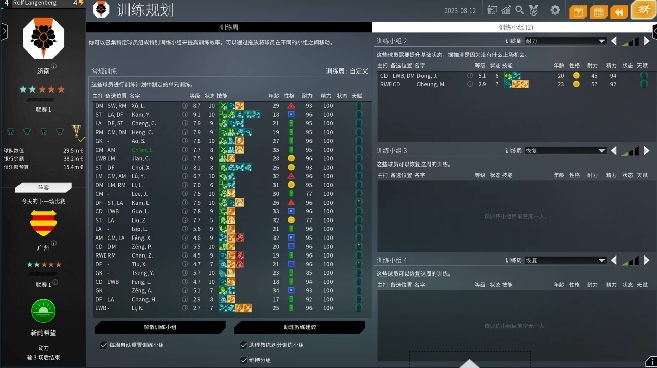657x368 pixels.
Task: Open the settings gear icon
Action: [555, 10]
